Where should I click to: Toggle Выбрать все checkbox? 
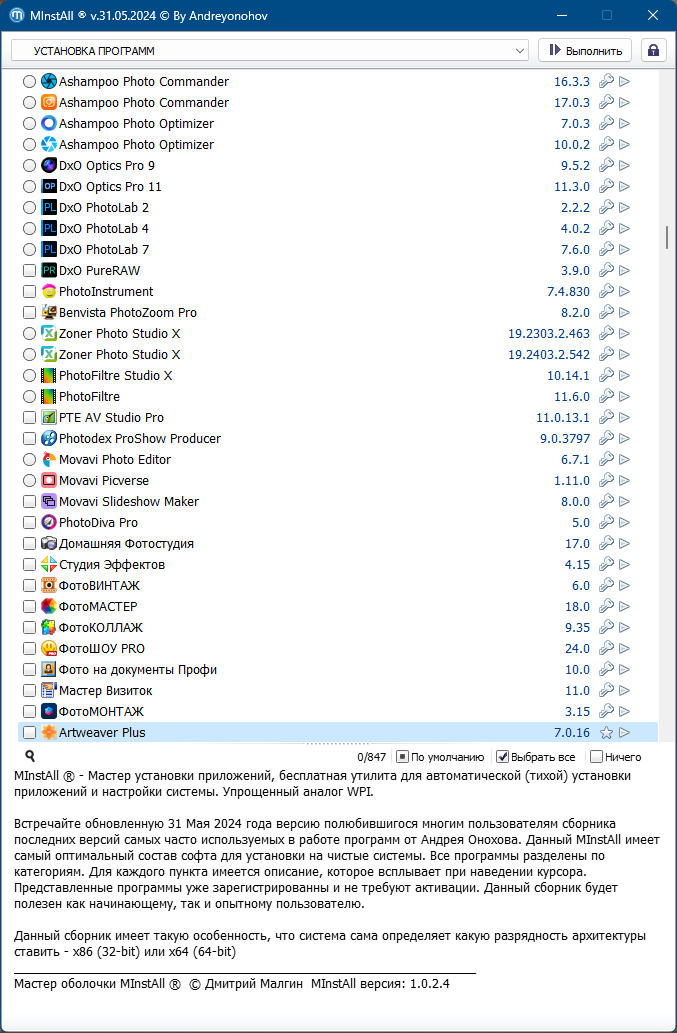(x=502, y=757)
